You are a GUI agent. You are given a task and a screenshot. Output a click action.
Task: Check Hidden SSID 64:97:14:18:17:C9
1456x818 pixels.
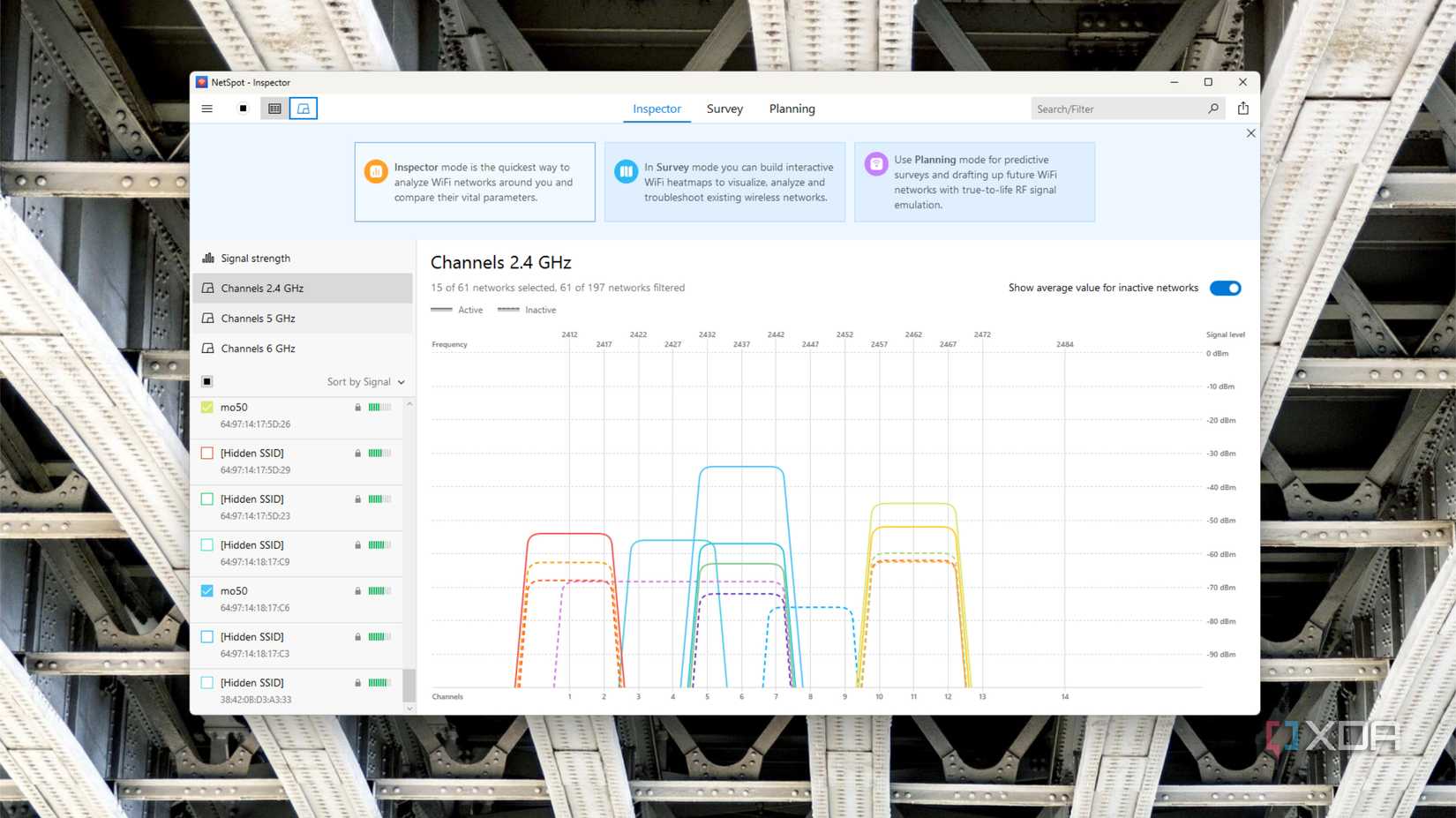click(x=206, y=544)
